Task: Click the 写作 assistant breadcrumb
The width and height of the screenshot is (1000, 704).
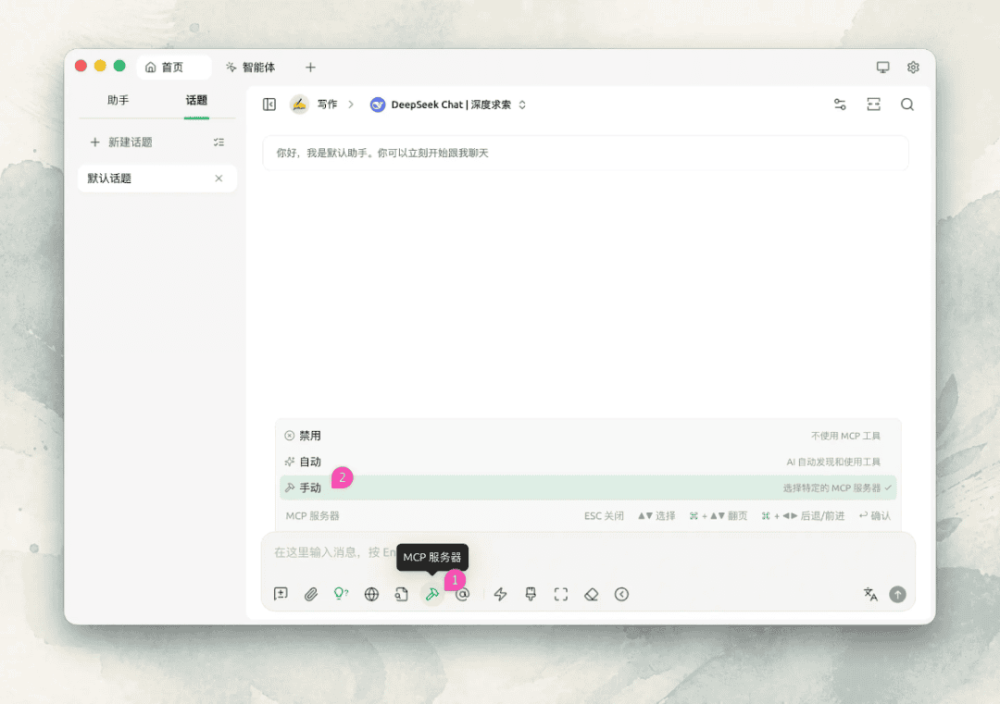Action: tap(327, 105)
